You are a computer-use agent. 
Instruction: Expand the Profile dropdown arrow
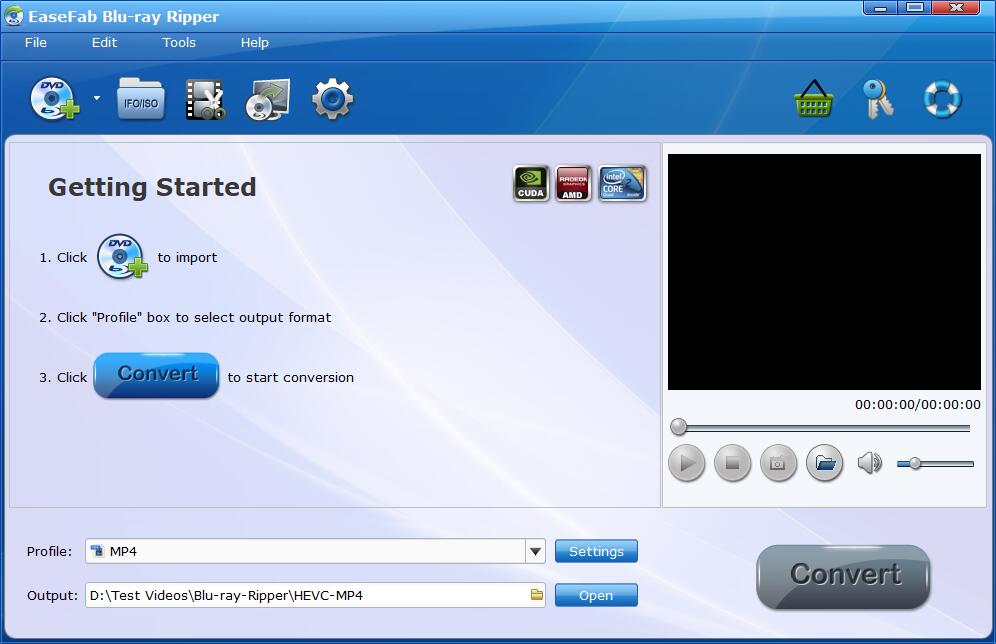pos(535,551)
